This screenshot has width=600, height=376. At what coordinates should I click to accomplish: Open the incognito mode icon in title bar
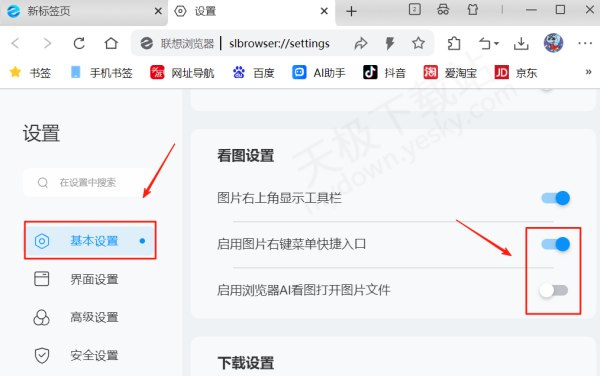443,10
